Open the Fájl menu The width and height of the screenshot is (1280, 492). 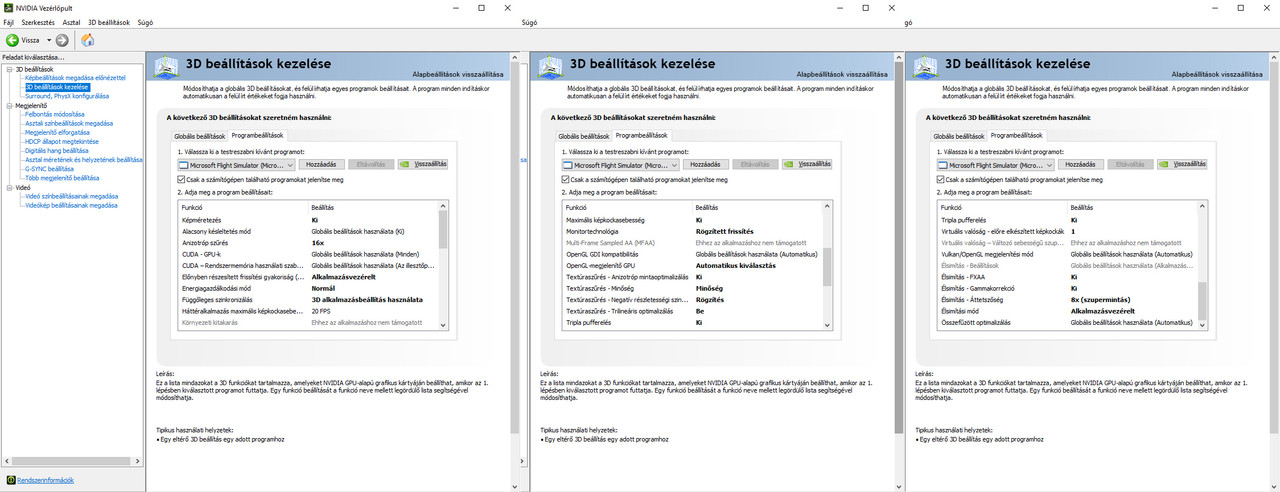click(8, 21)
